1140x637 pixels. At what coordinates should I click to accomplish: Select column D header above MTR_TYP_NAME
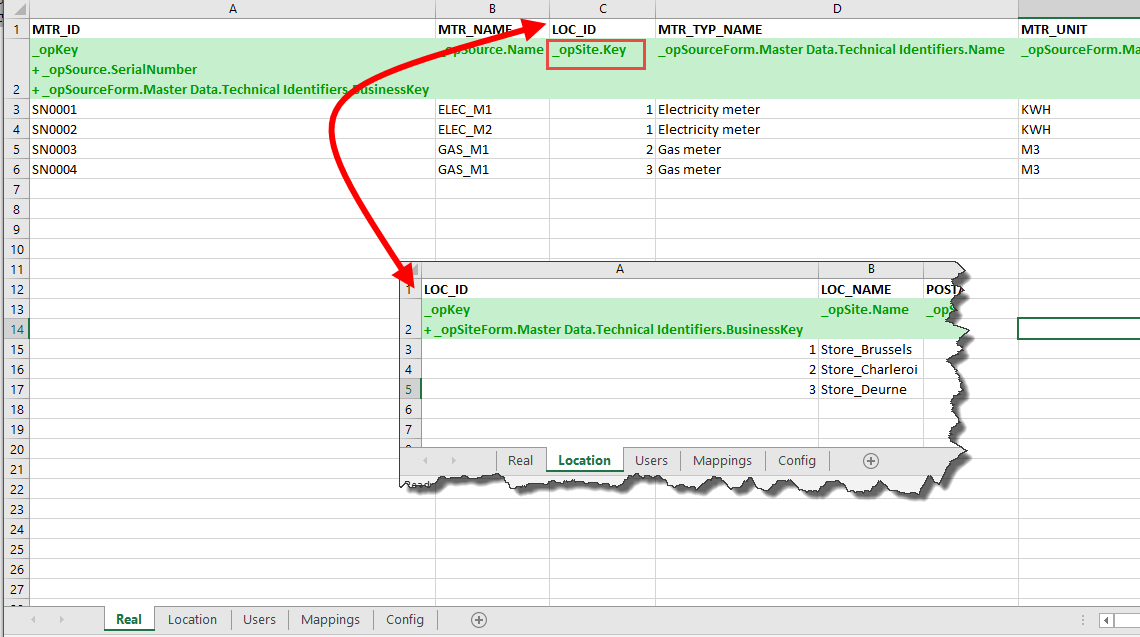click(x=836, y=9)
